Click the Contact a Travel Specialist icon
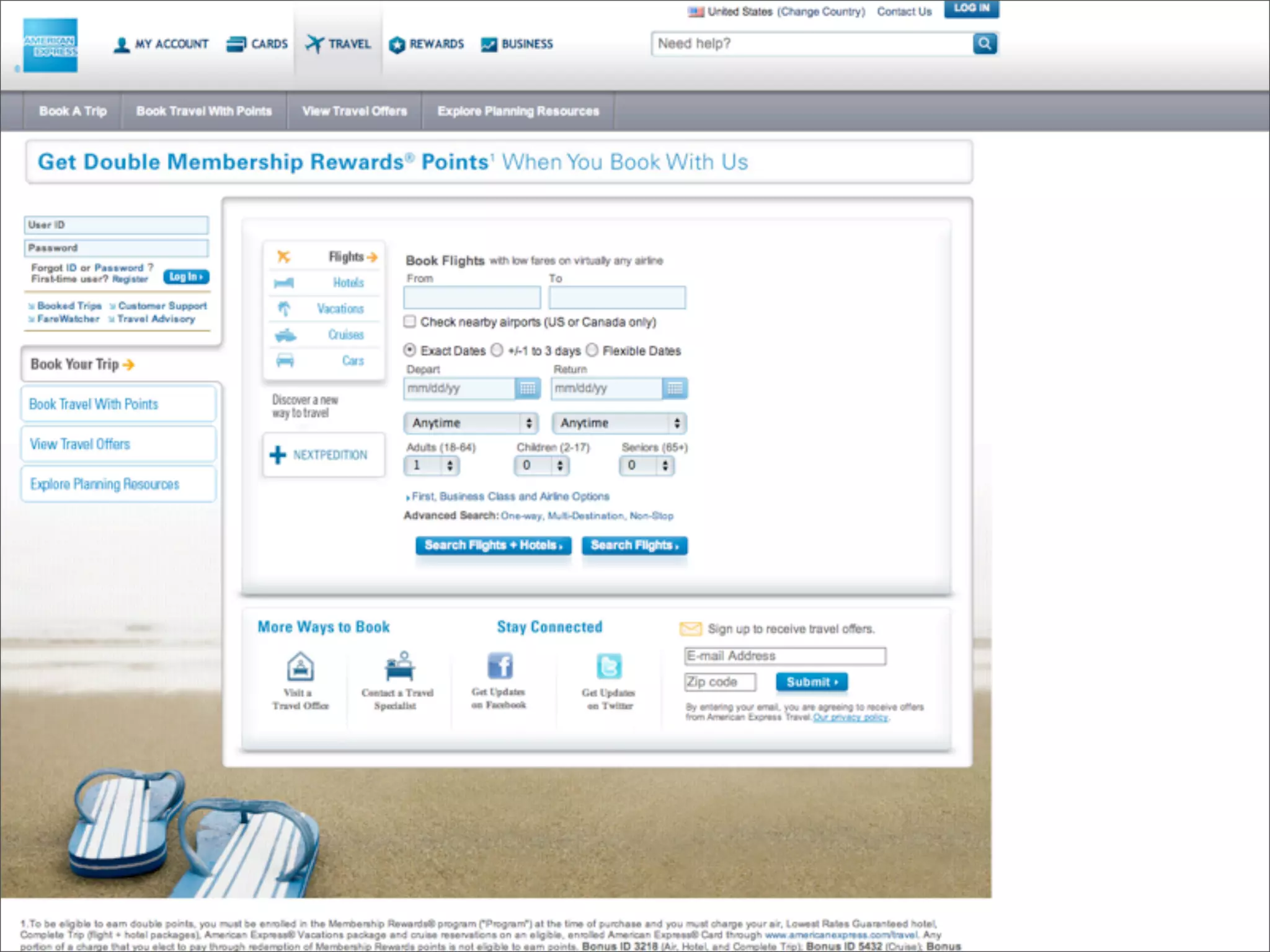 (398, 667)
